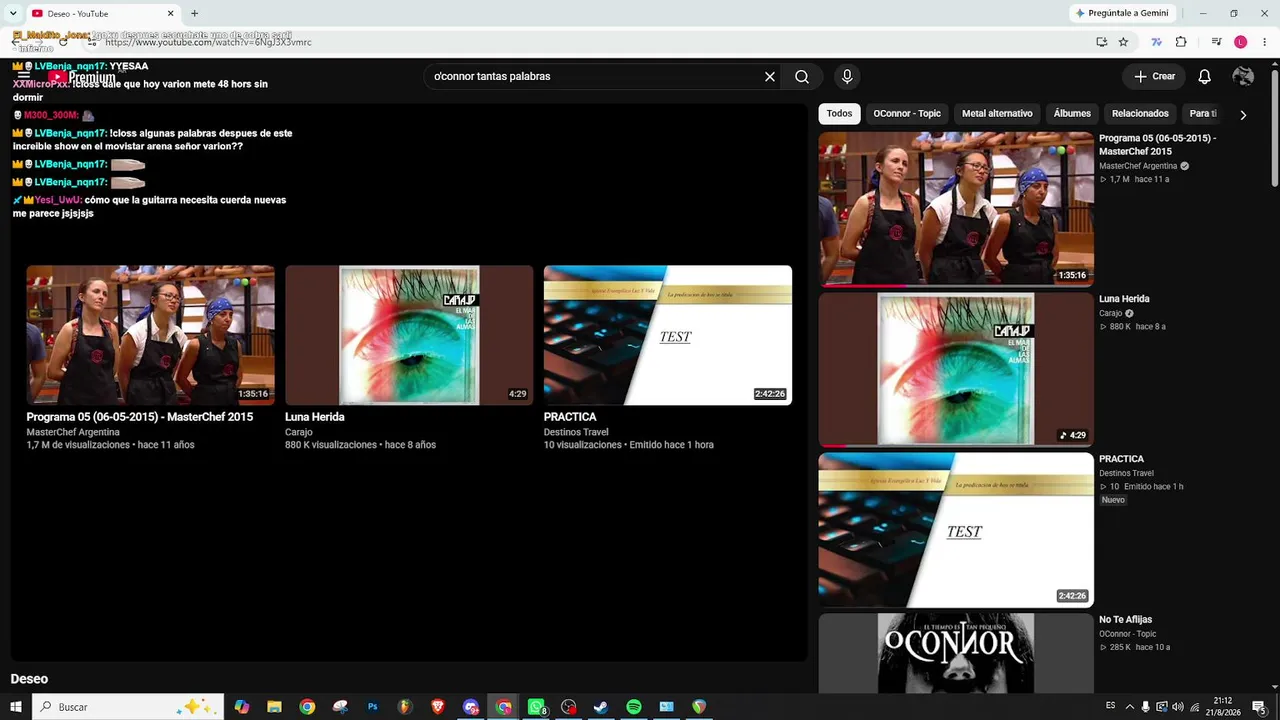
Task: Click sidebar channel MasterChef Argentina
Action: 1137,166
